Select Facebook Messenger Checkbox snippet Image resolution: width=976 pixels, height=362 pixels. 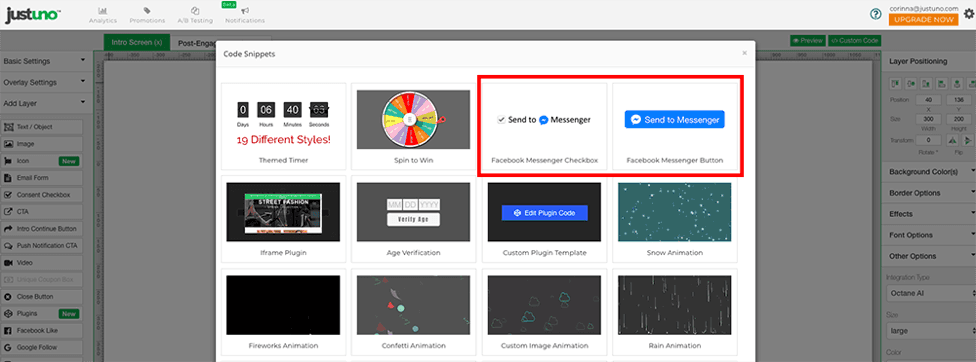tap(544, 127)
